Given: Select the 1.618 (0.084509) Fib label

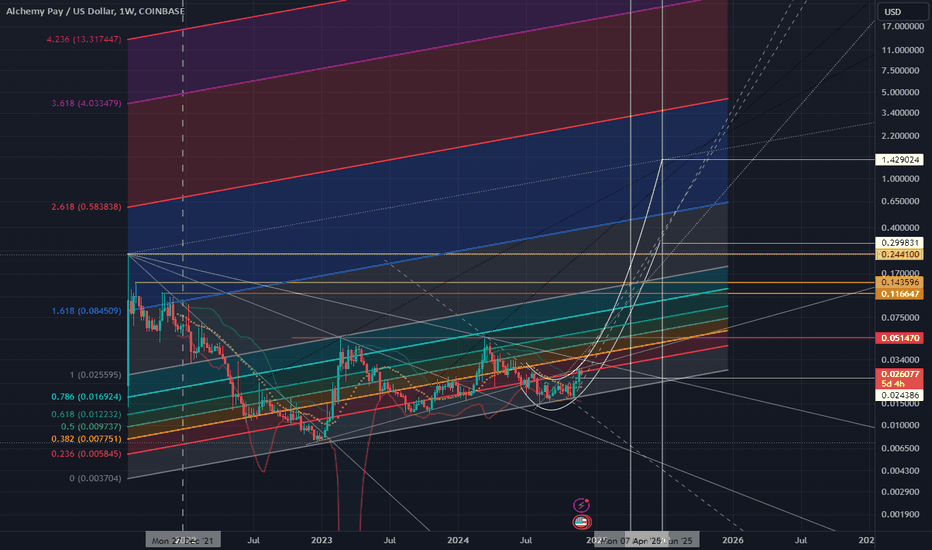Looking at the screenshot, I should (x=86, y=311).
